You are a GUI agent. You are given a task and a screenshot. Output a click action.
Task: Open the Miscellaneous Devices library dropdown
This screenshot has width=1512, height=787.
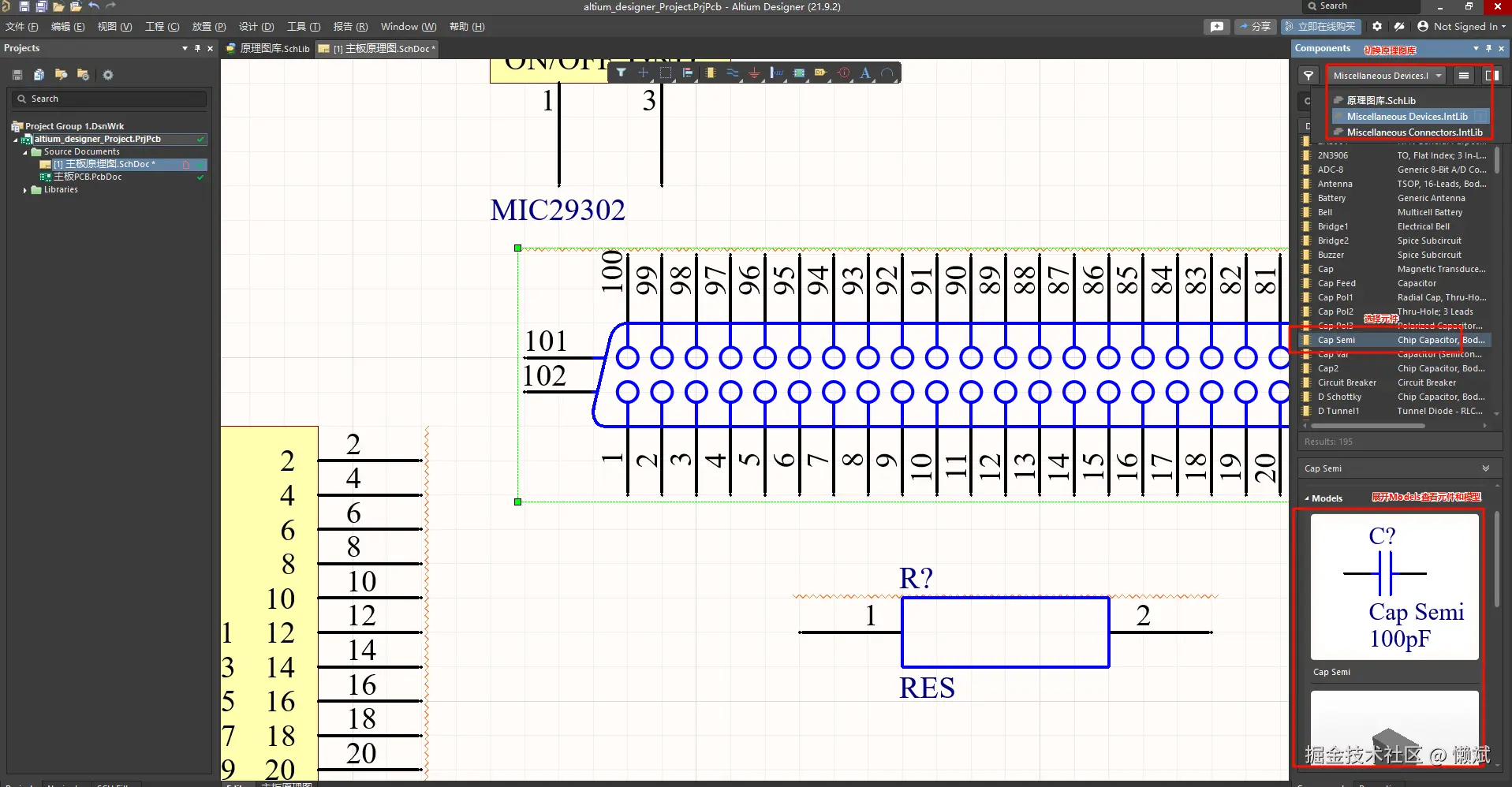coord(1388,76)
